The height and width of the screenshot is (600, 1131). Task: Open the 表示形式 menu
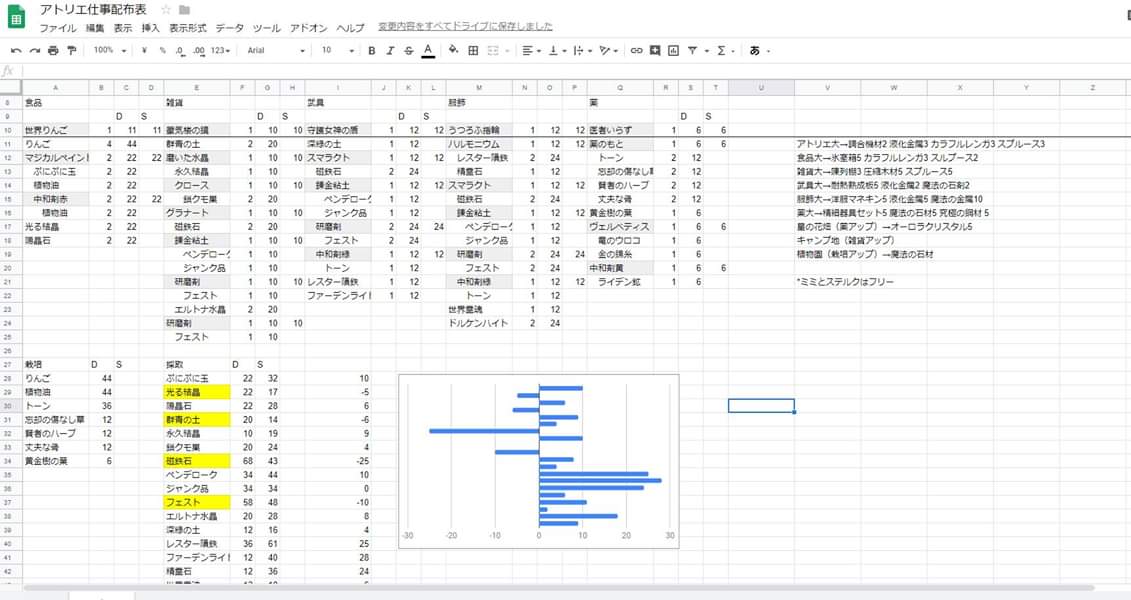[x=188, y=28]
